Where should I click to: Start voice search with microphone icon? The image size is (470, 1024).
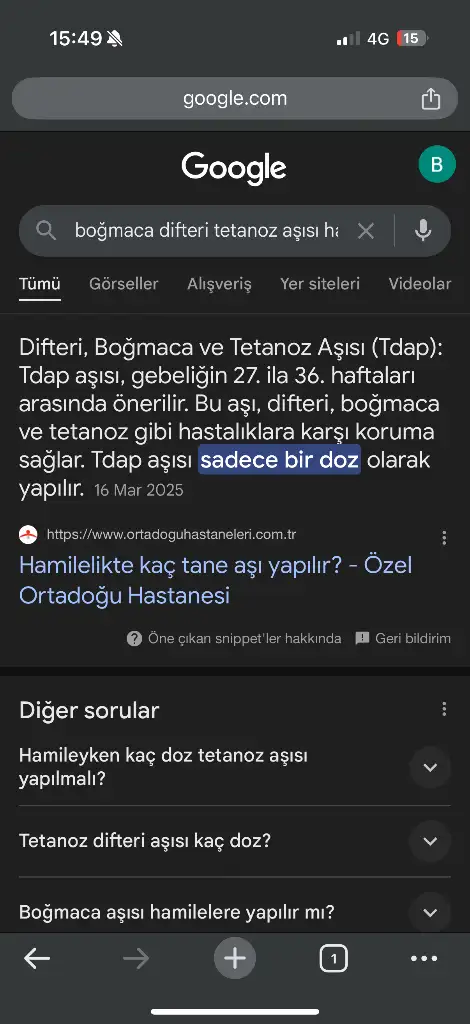423,231
